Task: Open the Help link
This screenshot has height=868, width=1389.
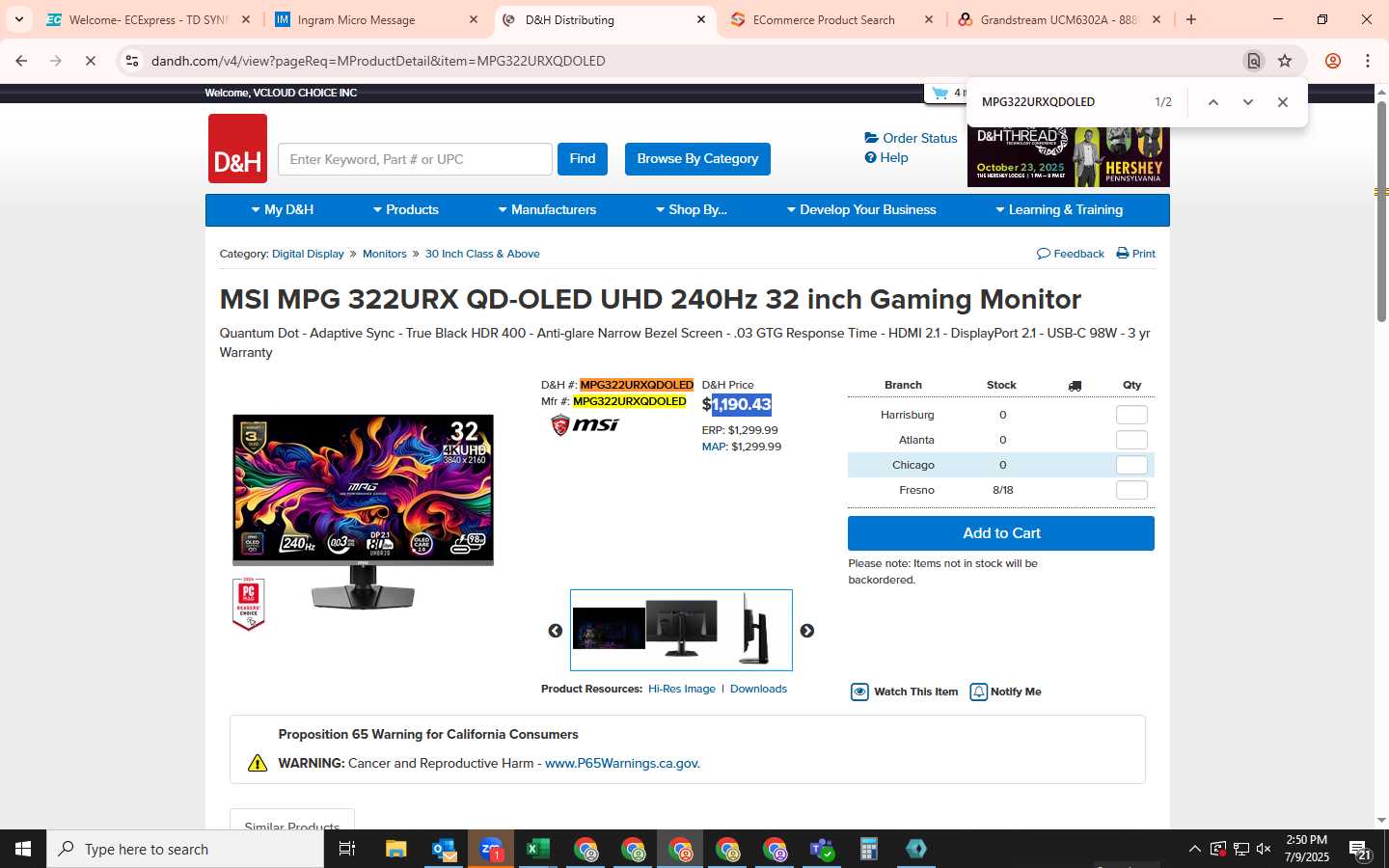Action: tap(886, 157)
